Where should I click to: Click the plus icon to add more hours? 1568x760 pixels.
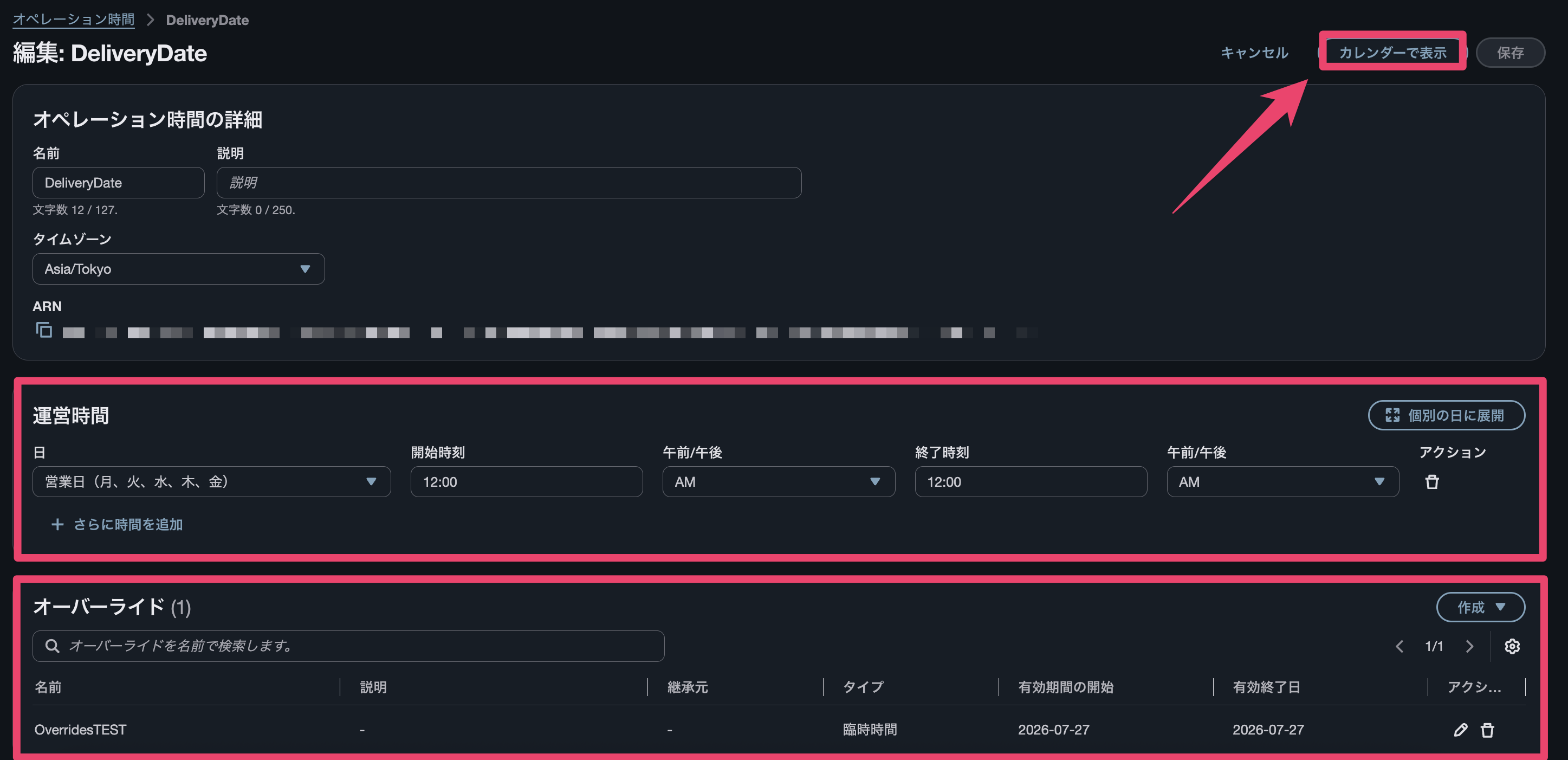click(57, 524)
